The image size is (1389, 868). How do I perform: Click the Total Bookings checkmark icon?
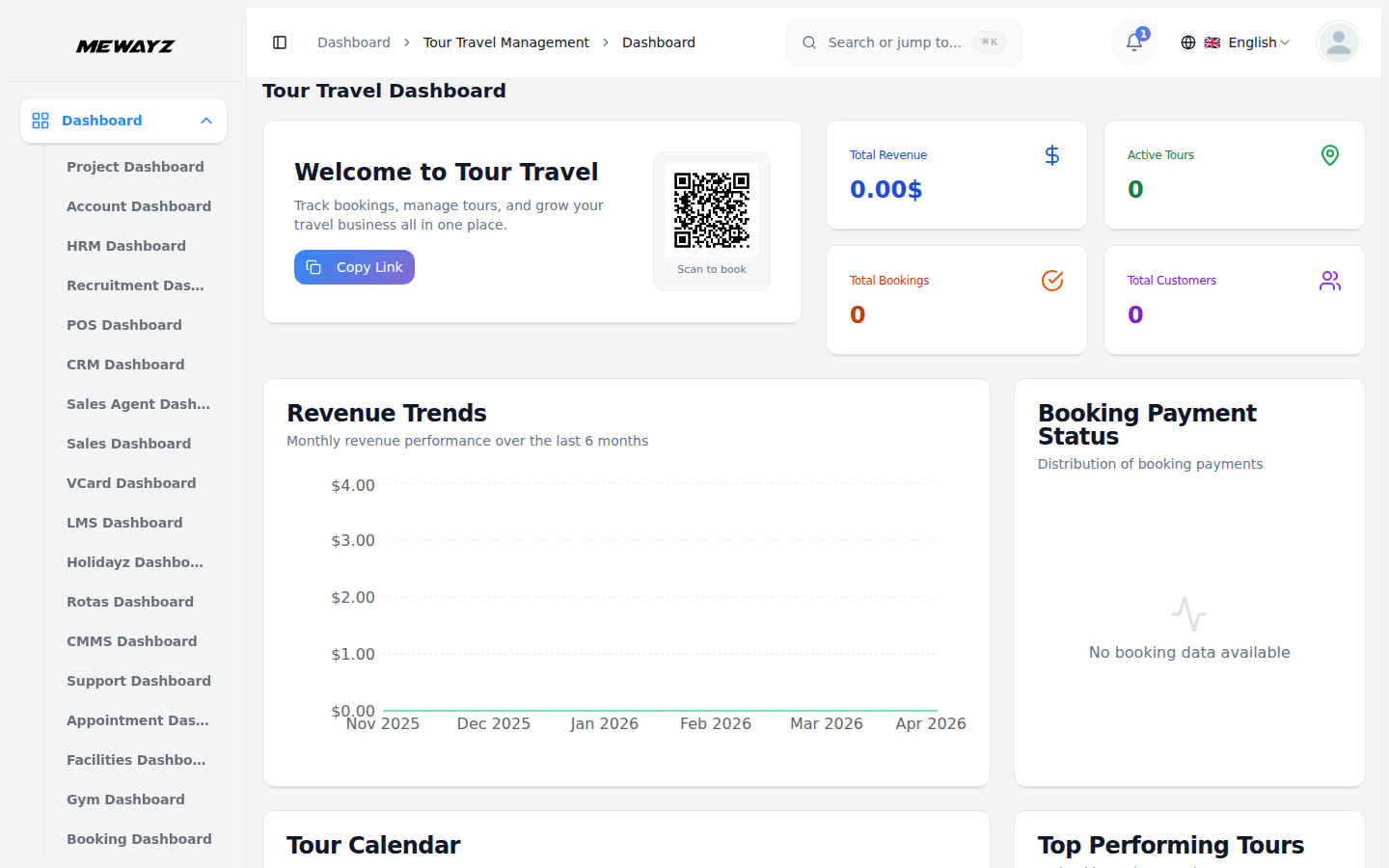tap(1051, 281)
